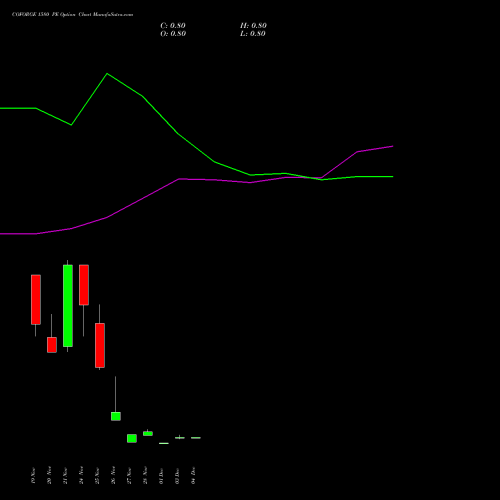The image size is (500, 500).
Task: Select the green candlestick for 27 Nov
Action: (x=132, y=438)
